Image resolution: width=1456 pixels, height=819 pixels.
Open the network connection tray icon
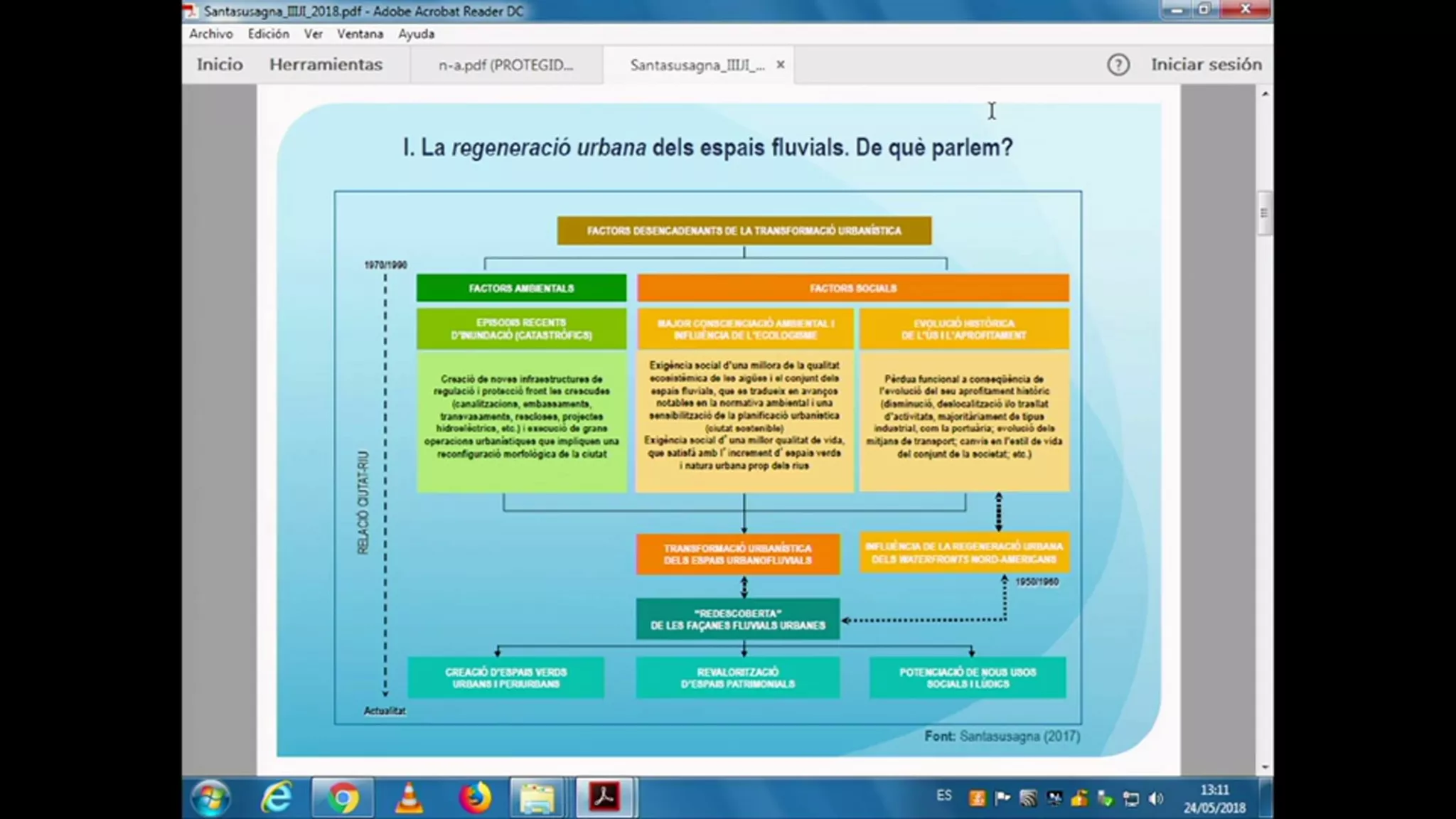click(1131, 798)
